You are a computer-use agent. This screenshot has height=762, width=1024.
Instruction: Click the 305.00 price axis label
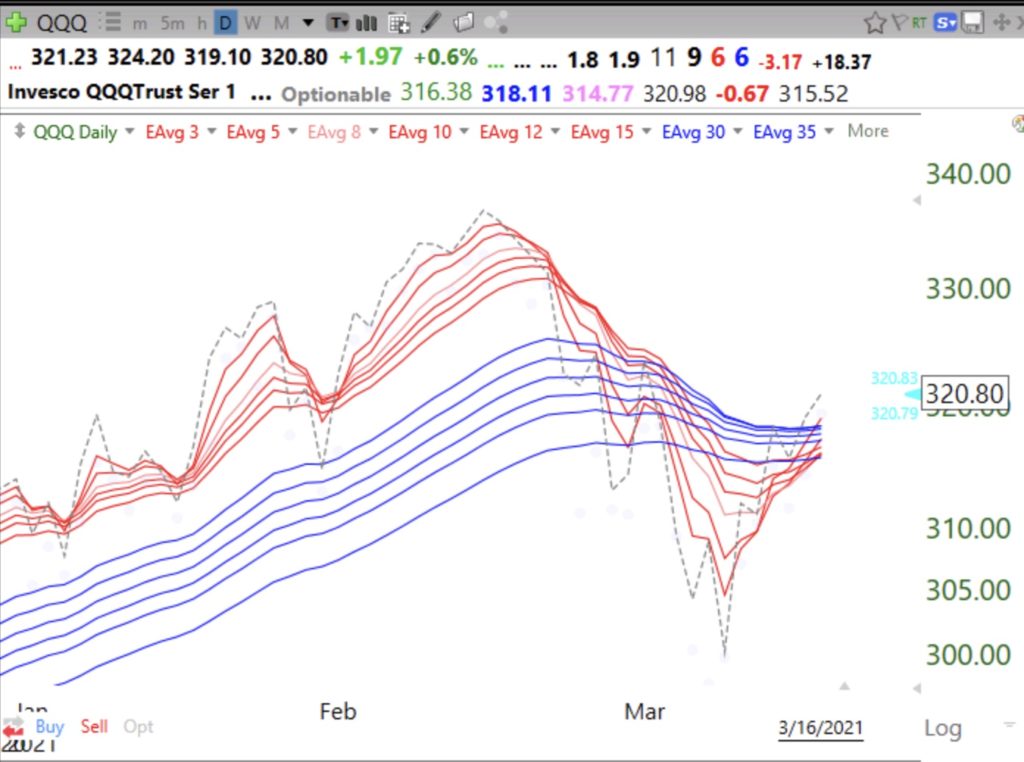click(x=968, y=590)
